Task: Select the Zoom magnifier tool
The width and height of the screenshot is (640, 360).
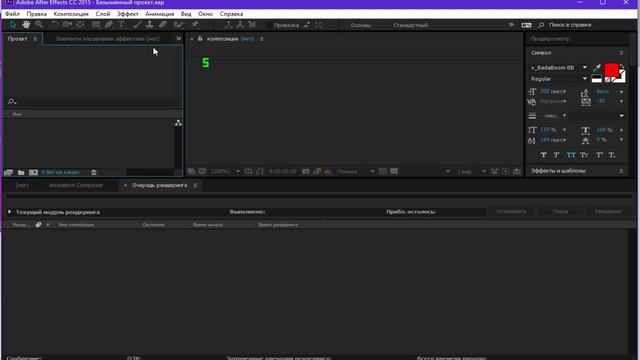Action: [39, 25]
